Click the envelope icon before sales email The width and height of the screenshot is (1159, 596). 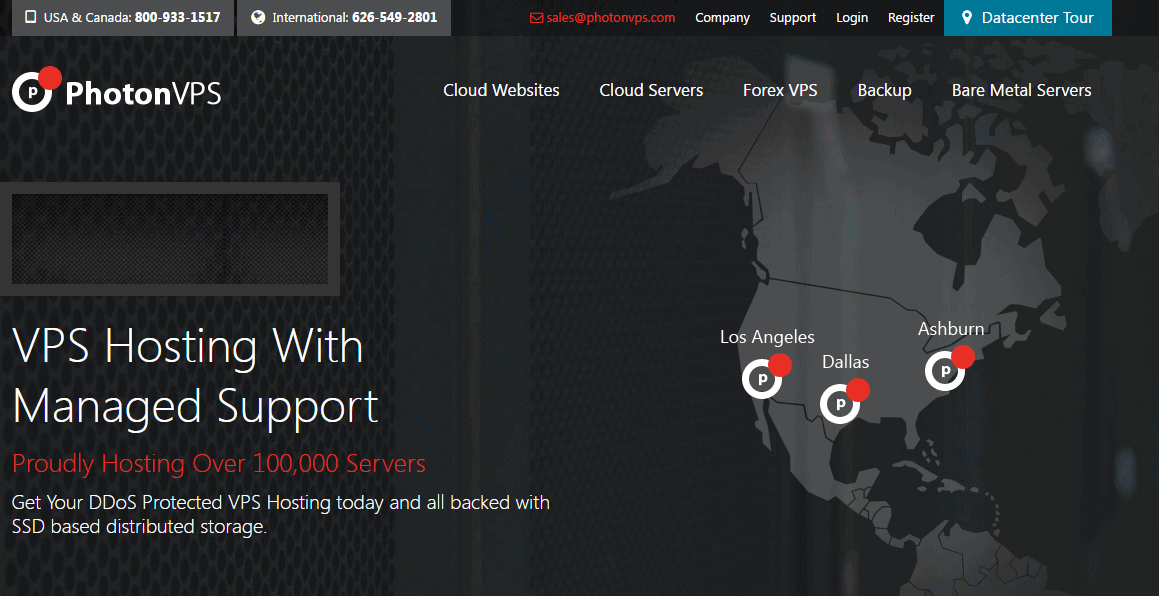pyautogui.click(x=537, y=18)
